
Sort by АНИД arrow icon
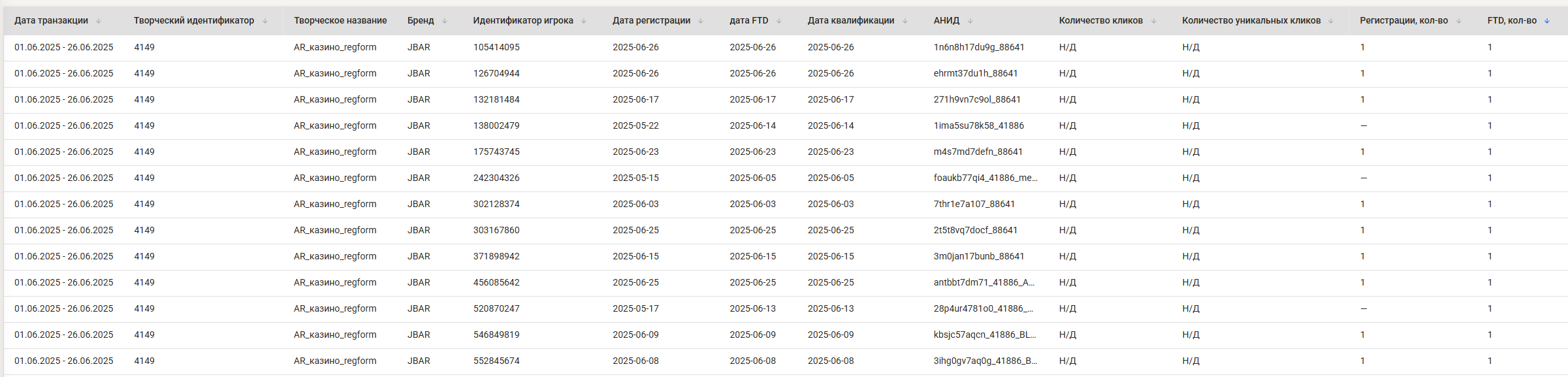[970, 21]
